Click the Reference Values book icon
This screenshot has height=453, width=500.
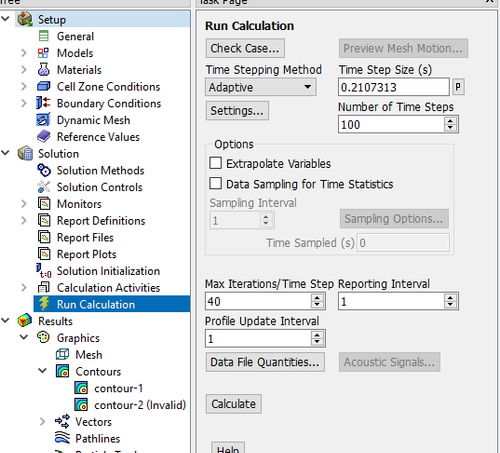point(44,136)
